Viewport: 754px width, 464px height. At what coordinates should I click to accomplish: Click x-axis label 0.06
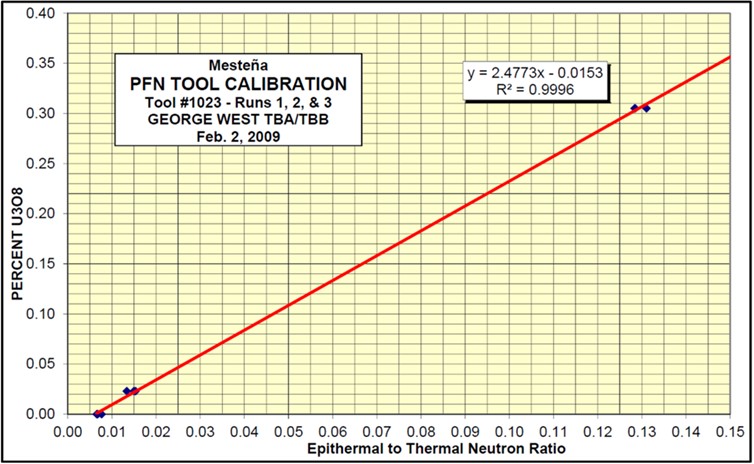pos(333,431)
